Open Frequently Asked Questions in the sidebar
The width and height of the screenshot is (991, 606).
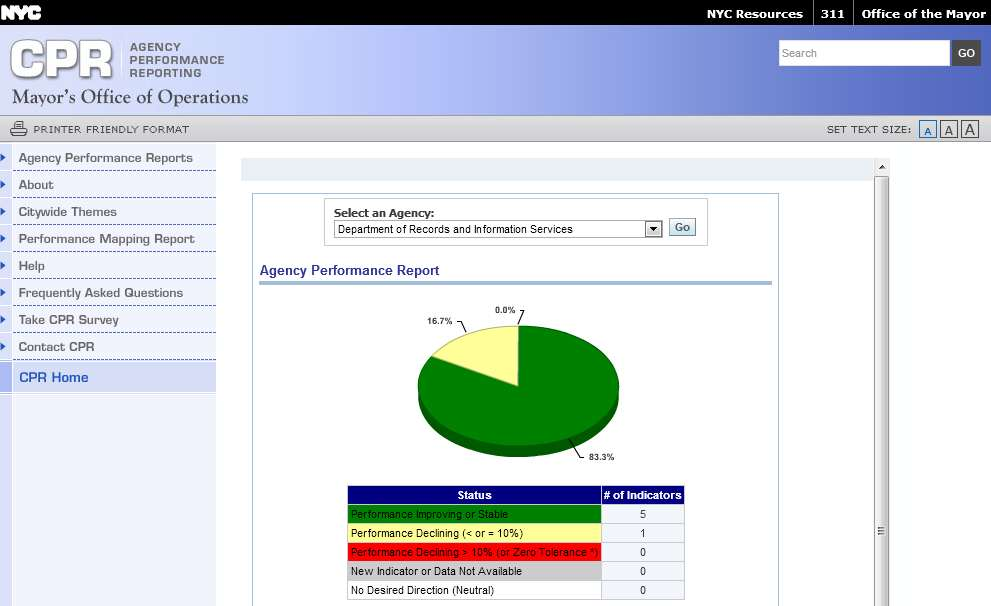click(x=100, y=293)
